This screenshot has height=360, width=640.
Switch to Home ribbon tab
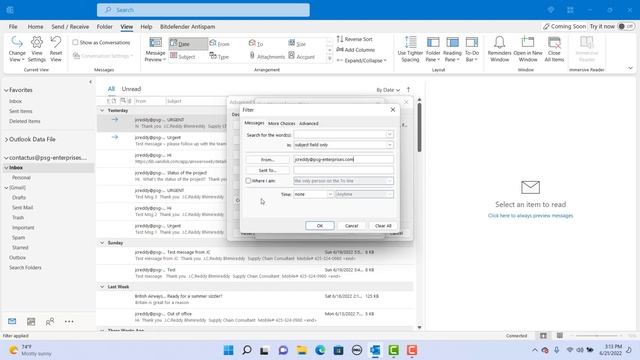point(36,27)
